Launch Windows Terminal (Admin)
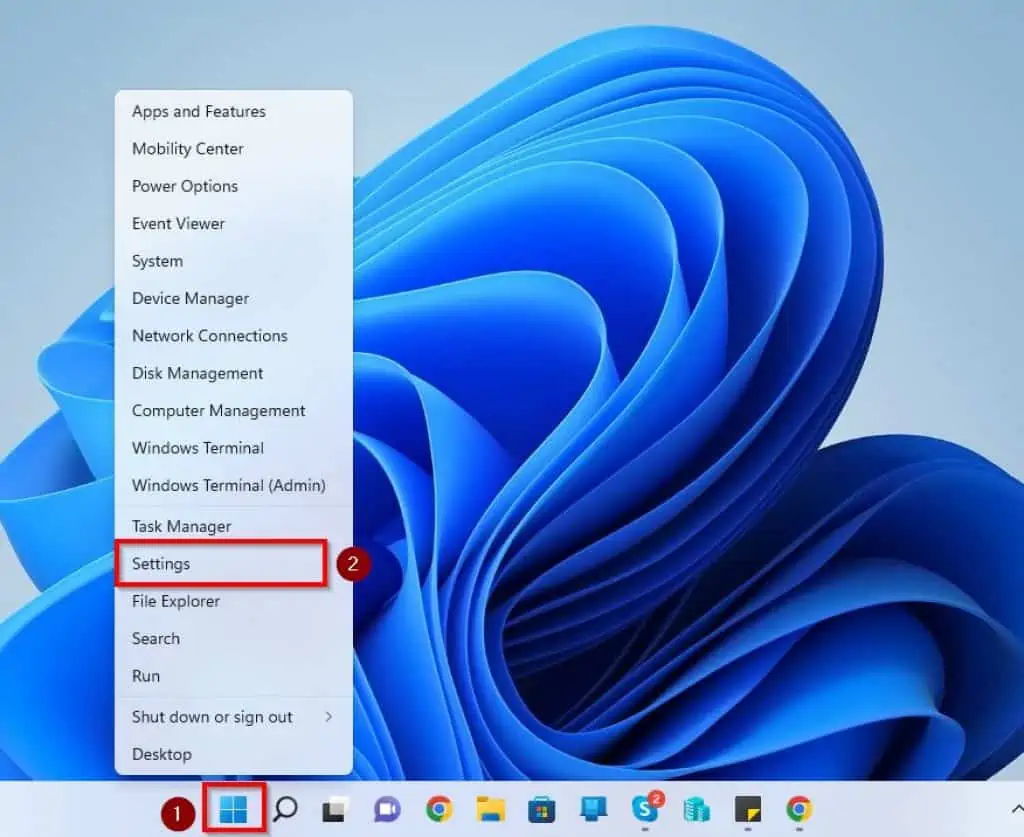 click(228, 485)
